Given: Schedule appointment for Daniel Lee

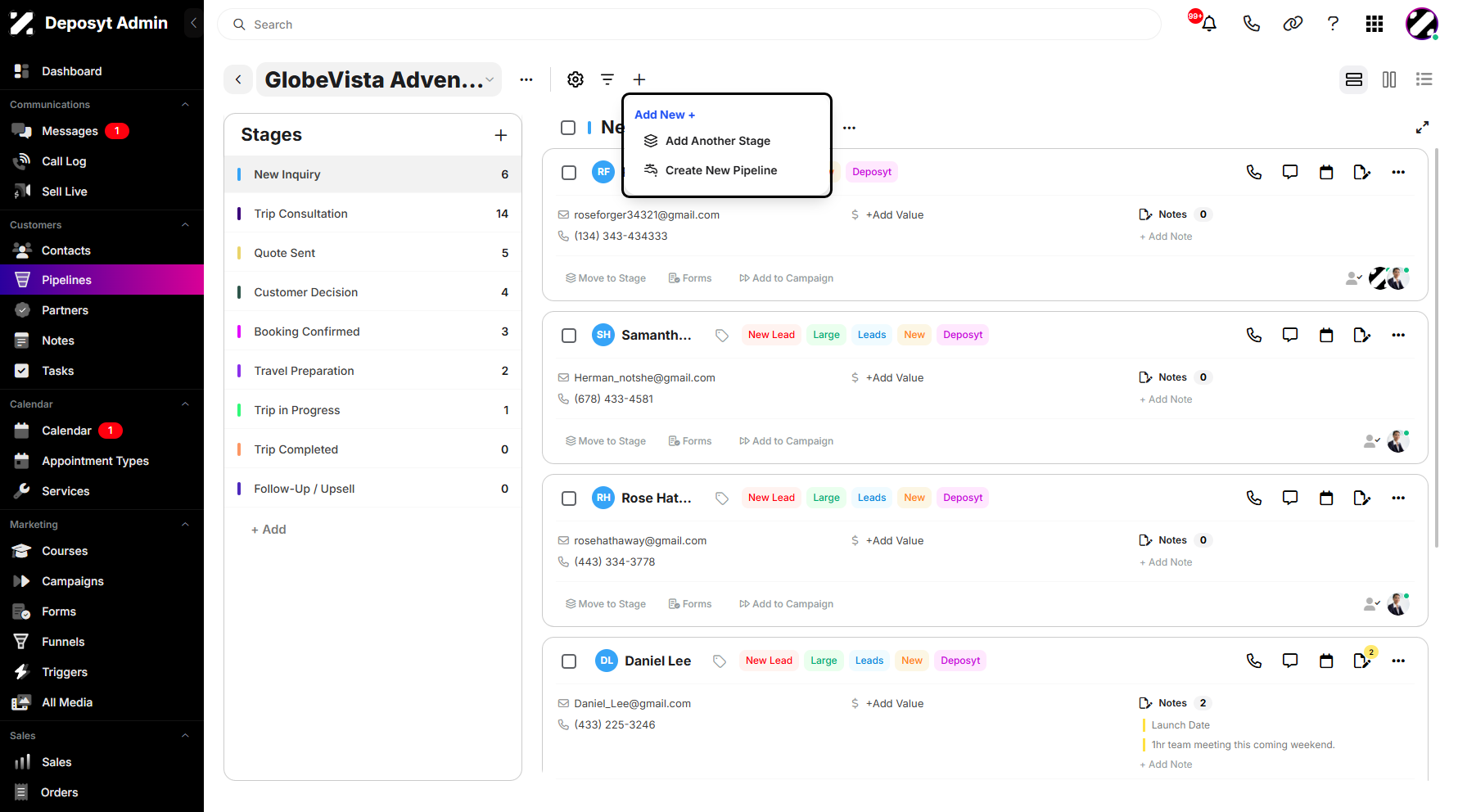Looking at the screenshot, I should [1326, 661].
